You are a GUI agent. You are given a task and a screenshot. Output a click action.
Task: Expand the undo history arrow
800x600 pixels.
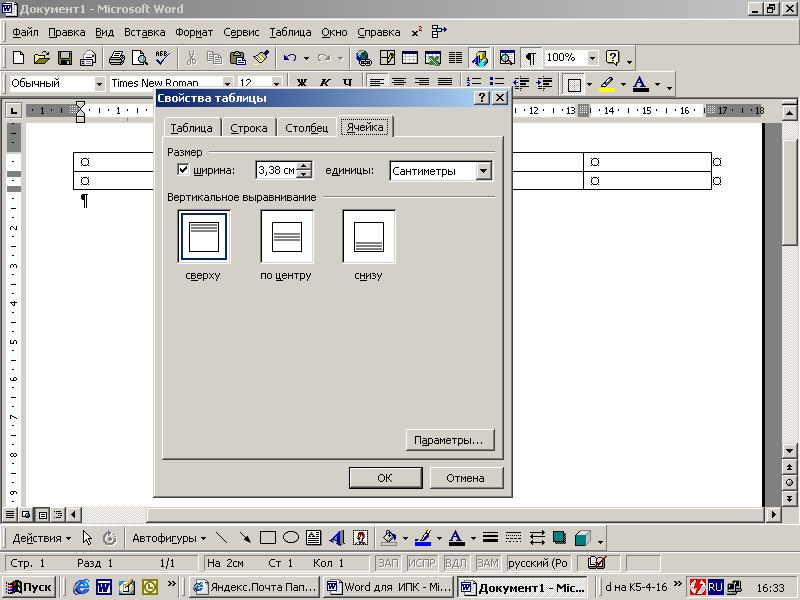coord(306,58)
